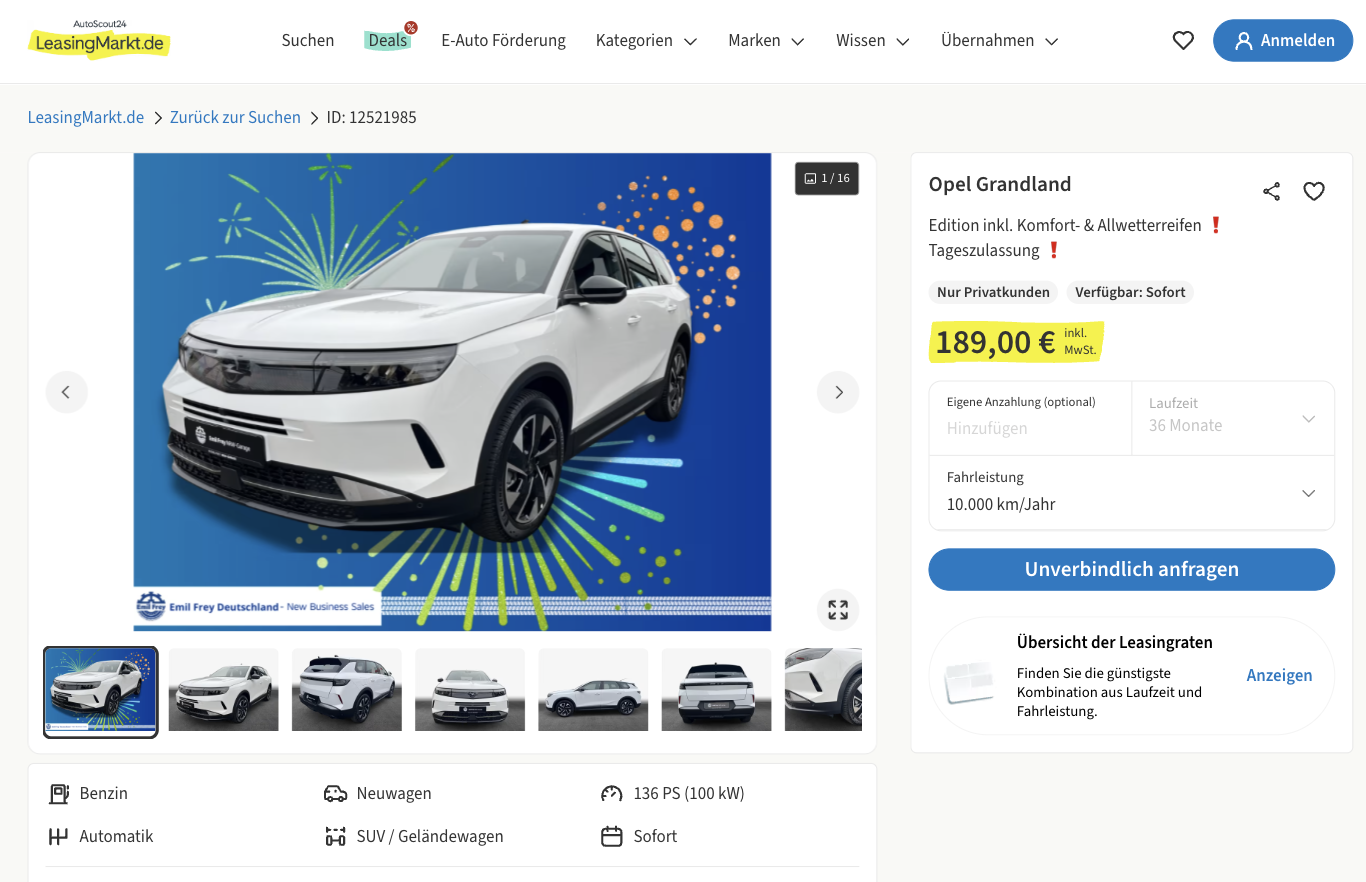Screen dimensions: 1366x882
Task: Open the Deals menu item
Action: [388, 41]
